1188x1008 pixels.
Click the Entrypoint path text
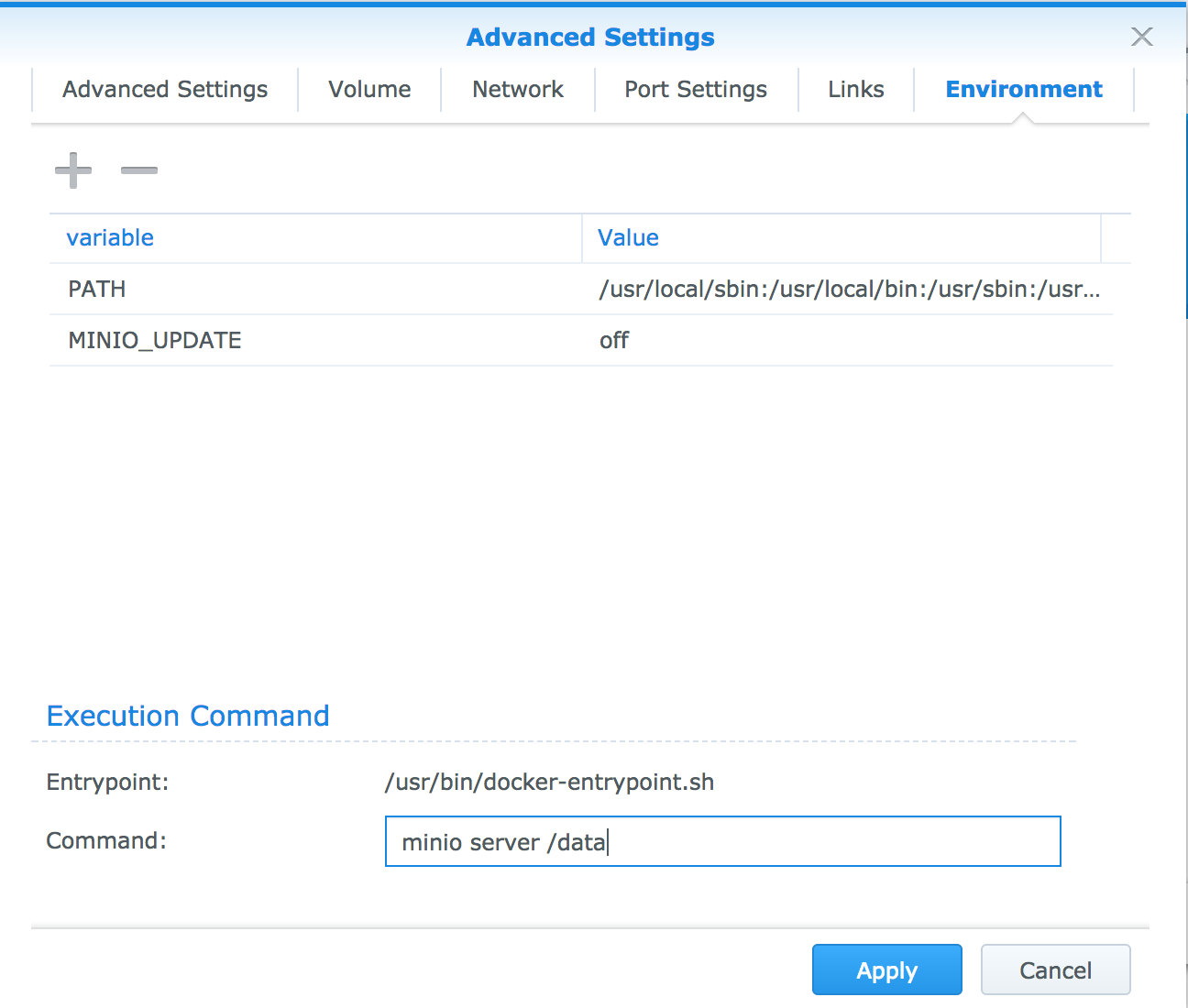(549, 782)
